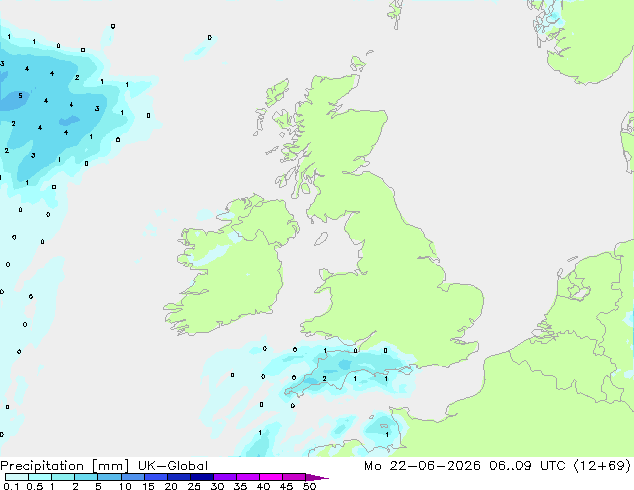Click the legend label "0.1"

tap(11, 486)
